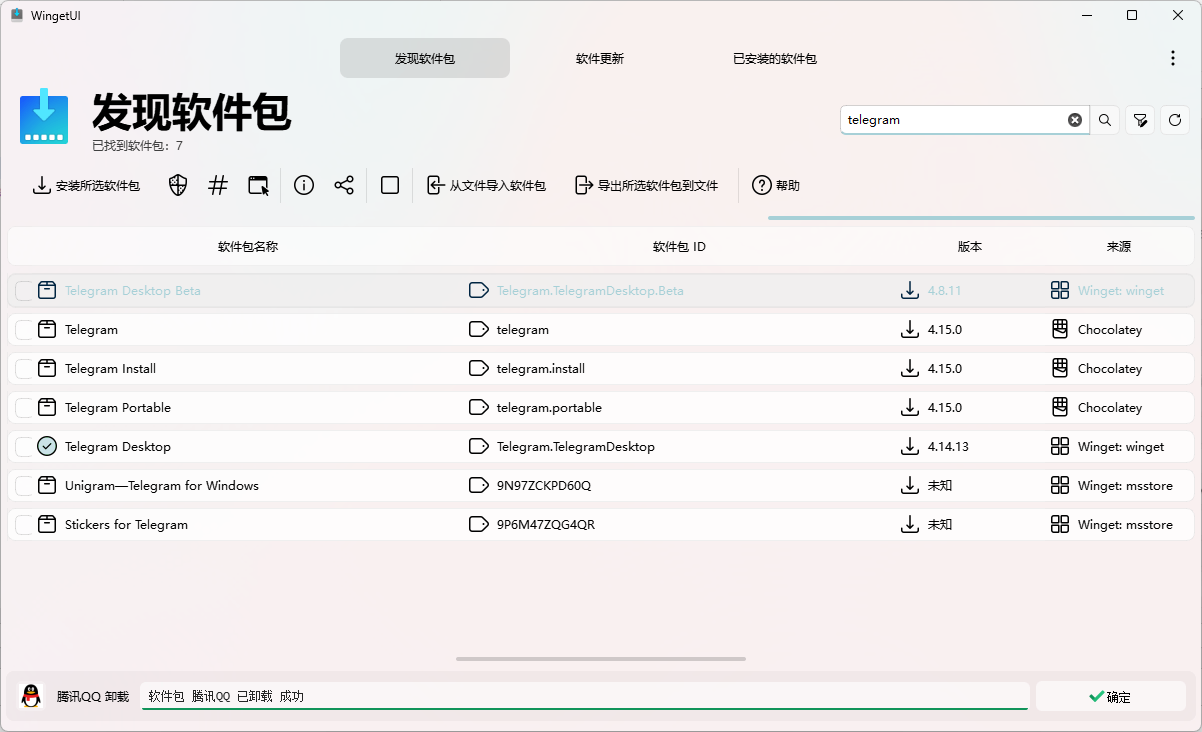Click the Discover Packages download logo
The width and height of the screenshot is (1202, 732).
pos(44,117)
